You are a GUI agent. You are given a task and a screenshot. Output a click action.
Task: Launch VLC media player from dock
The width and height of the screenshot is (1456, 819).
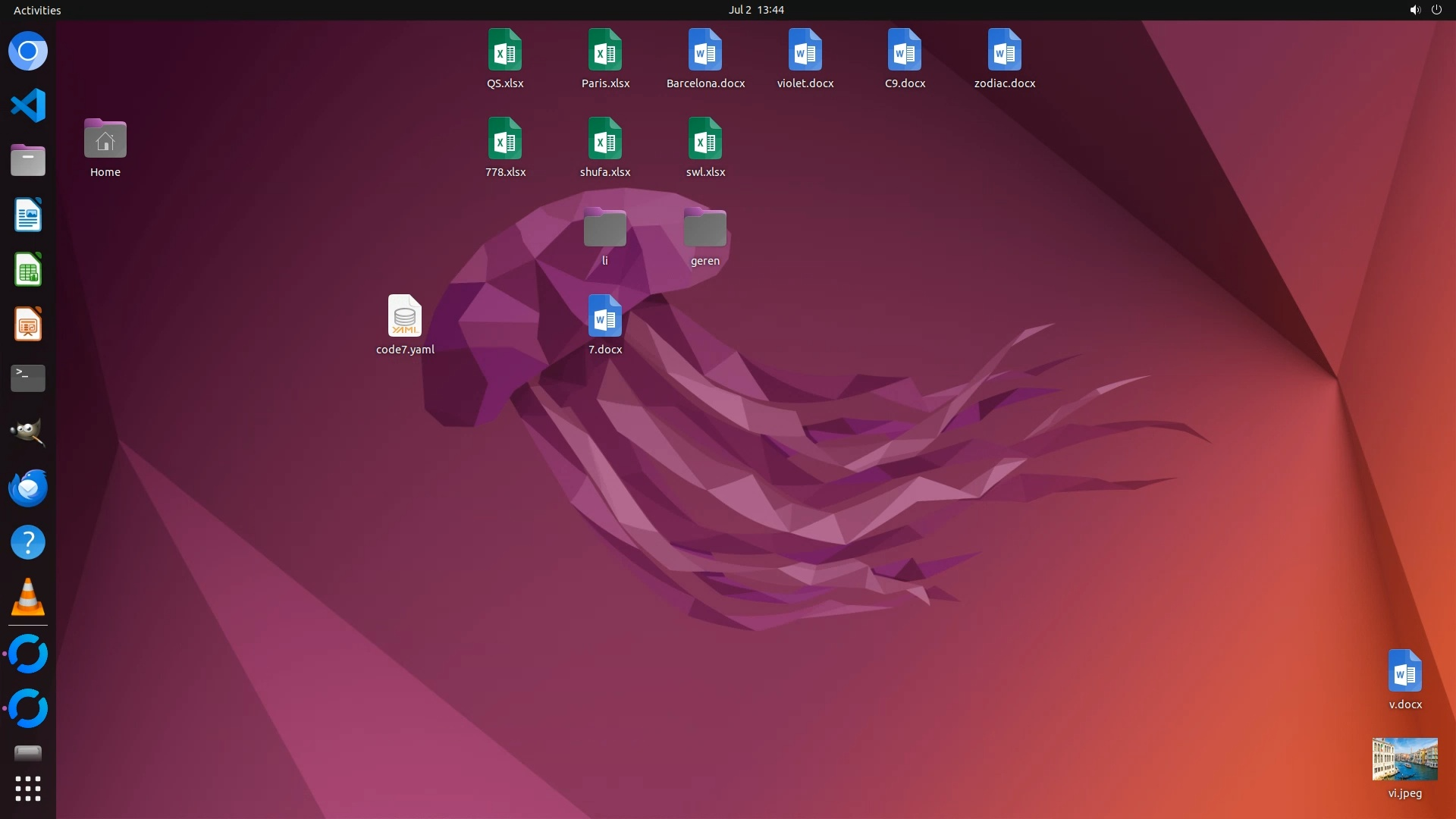28,597
